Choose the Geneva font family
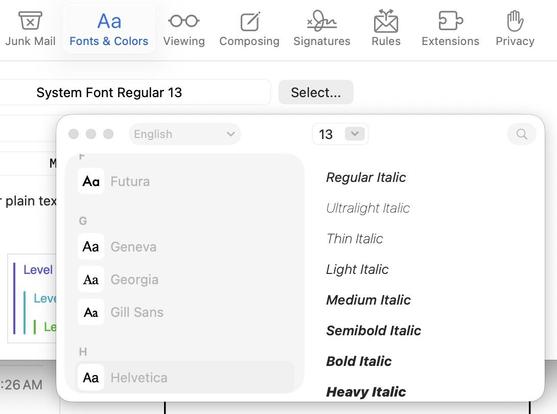Screen dimensions: 557x414 [x=185, y=247]
